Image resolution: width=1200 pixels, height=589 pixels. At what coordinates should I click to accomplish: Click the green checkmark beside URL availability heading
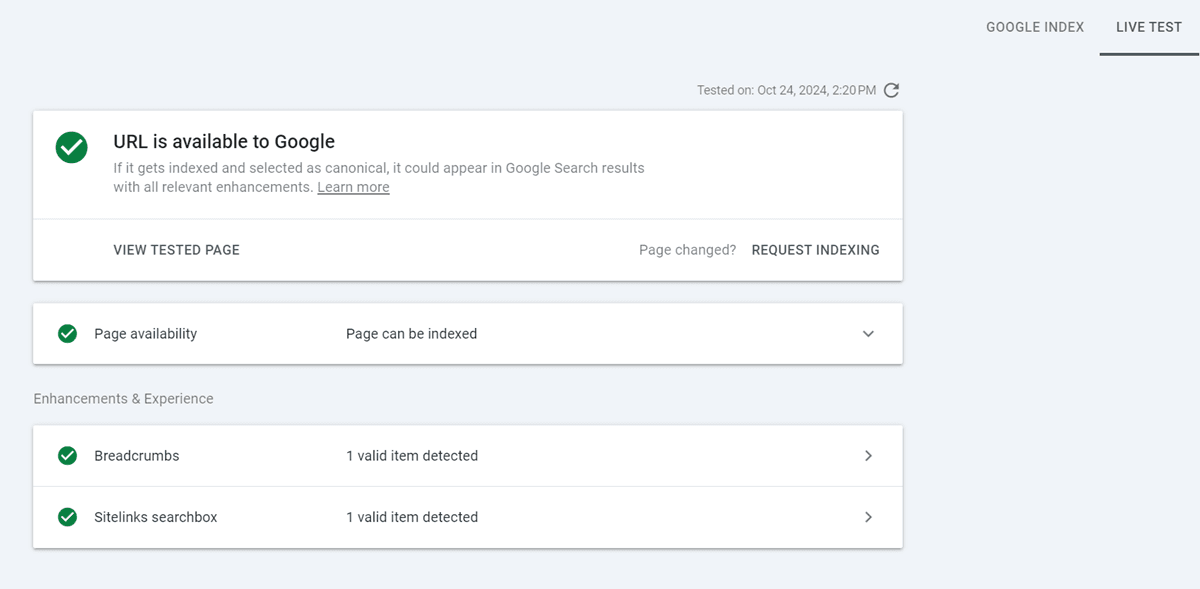click(x=71, y=147)
